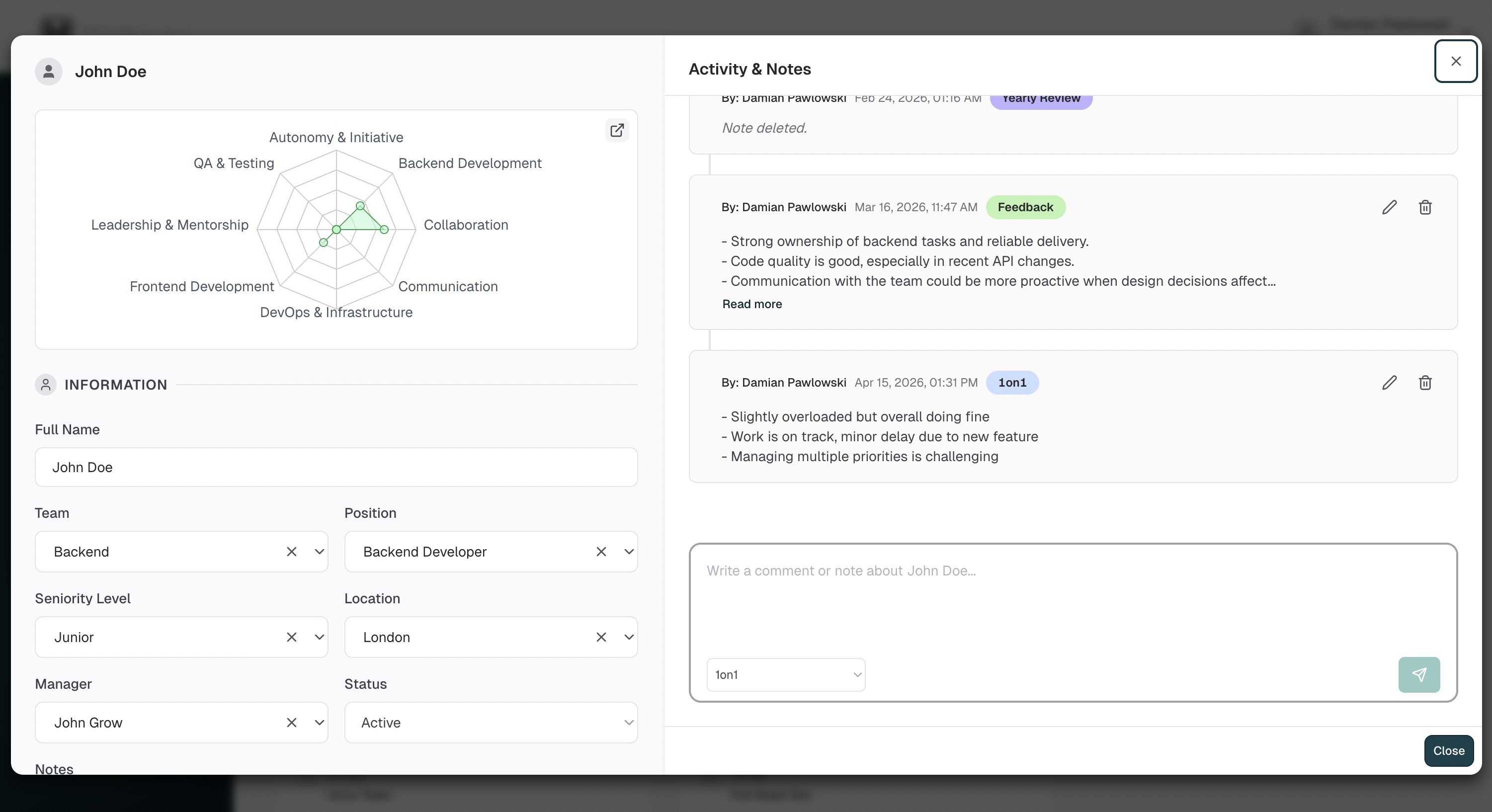Click the Collaboration data point on radar chart
Viewport: 1492px width, 812px height.
click(x=384, y=230)
